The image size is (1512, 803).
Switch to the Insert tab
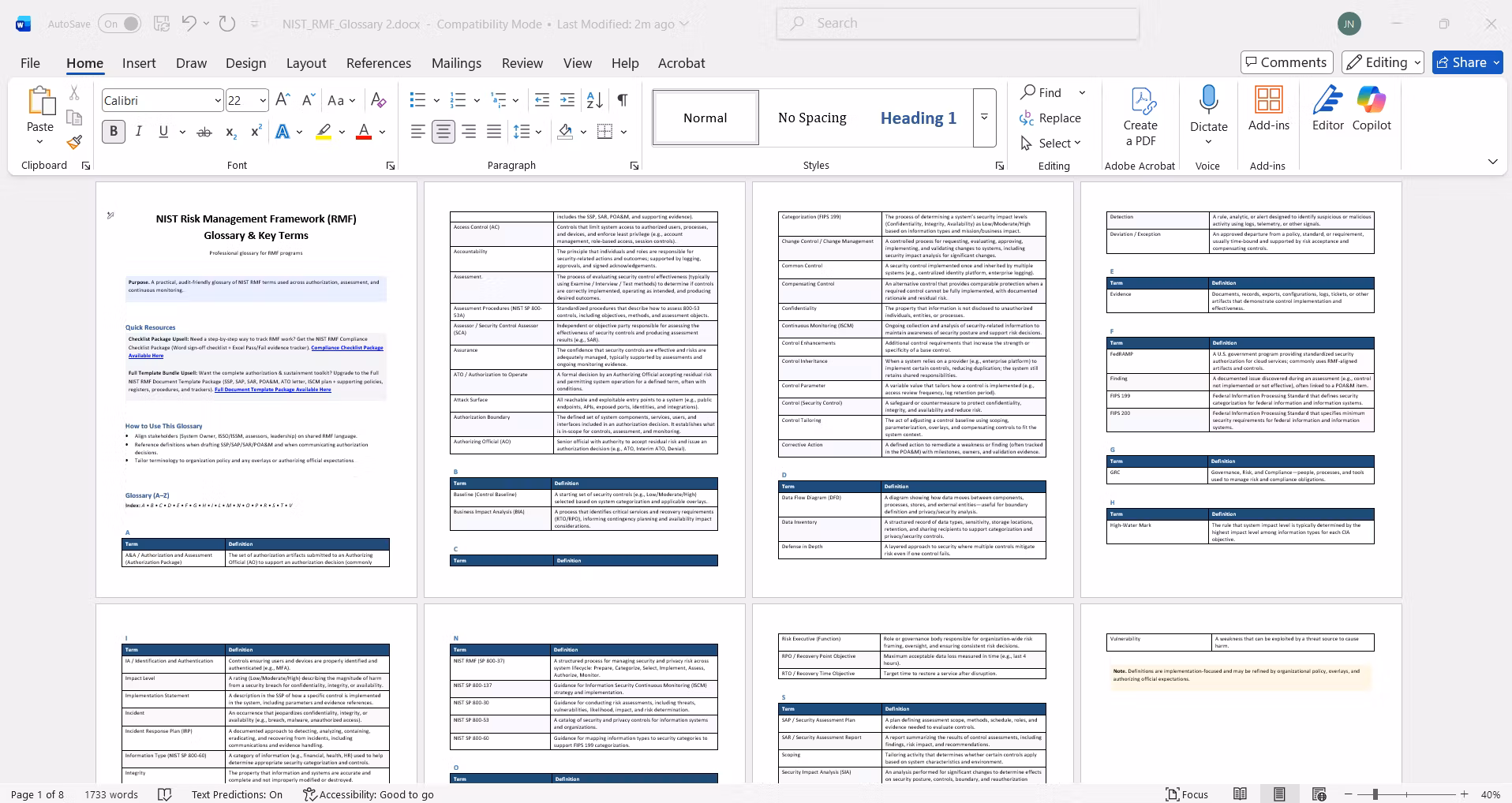click(x=139, y=63)
